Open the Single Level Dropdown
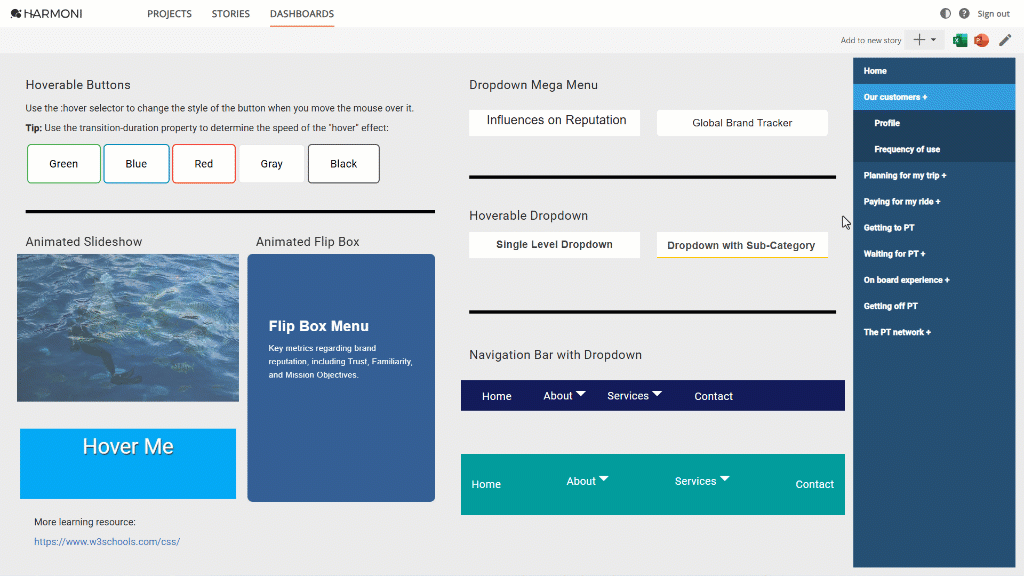Screen dimensions: 1024x576 [x=554, y=245]
